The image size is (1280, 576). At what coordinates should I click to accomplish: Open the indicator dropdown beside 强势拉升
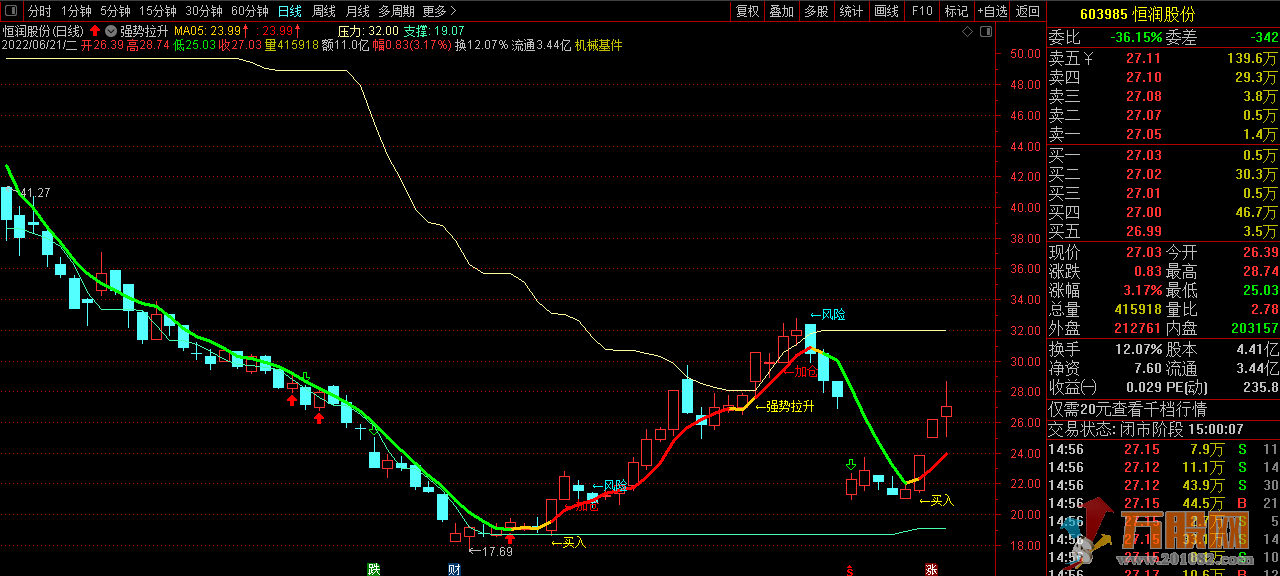tap(111, 31)
